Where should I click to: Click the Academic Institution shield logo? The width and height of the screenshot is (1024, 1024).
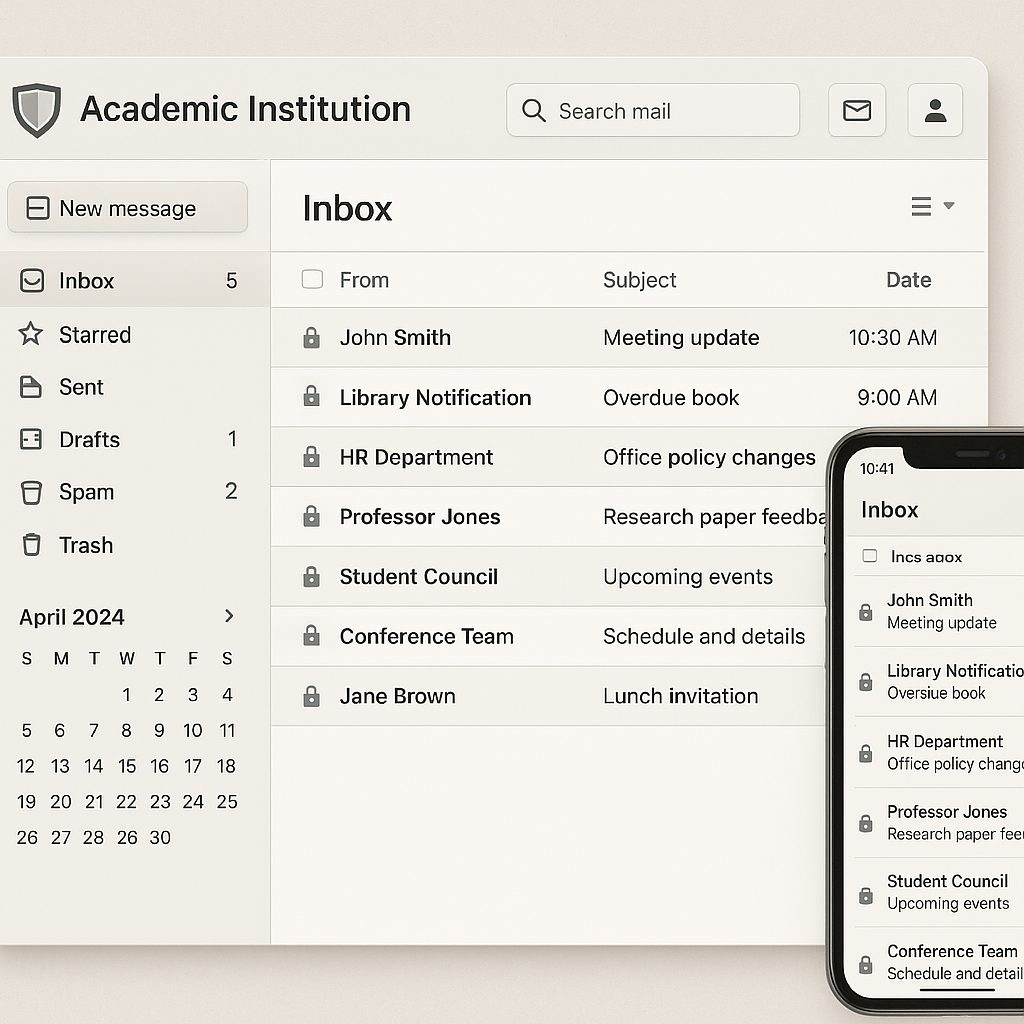pos(37,108)
